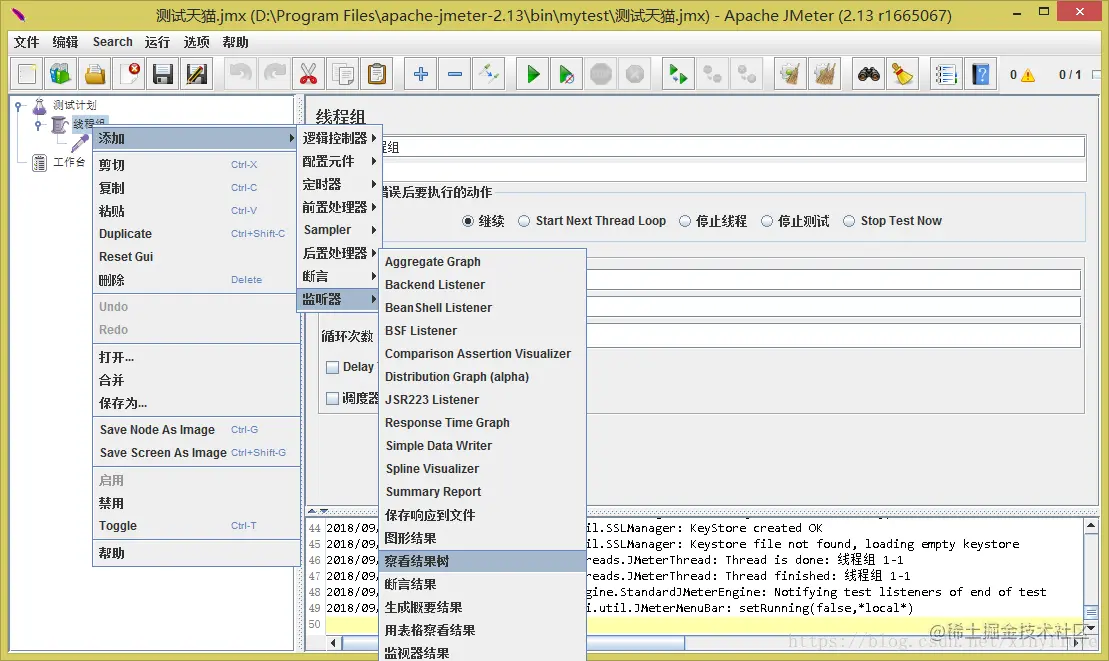Click the log horizontal scrollbar left arrow
The height and width of the screenshot is (661, 1109).
click(x=333, y=643)
